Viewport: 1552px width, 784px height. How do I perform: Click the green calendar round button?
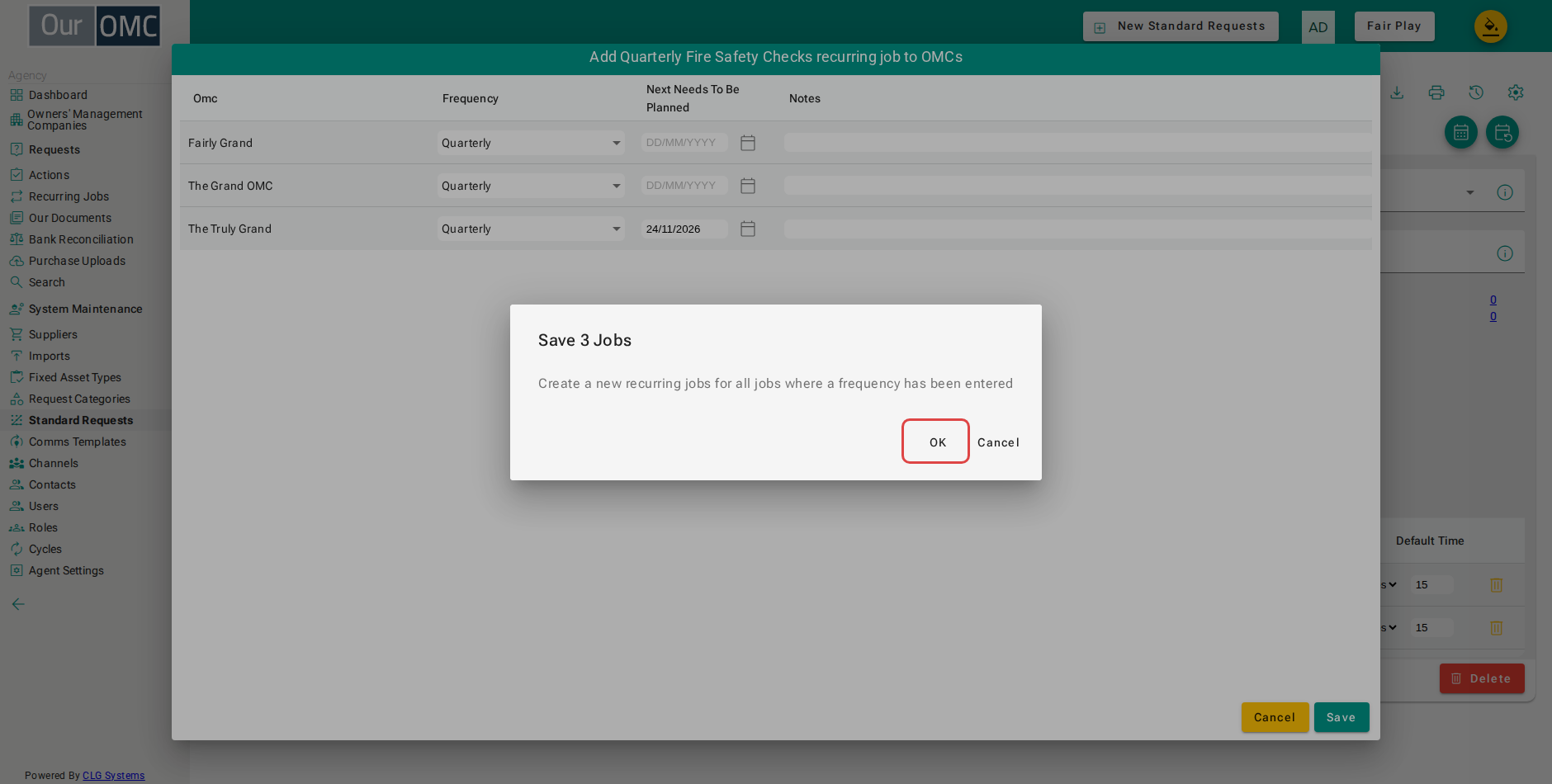click(x=1461, y=132)
